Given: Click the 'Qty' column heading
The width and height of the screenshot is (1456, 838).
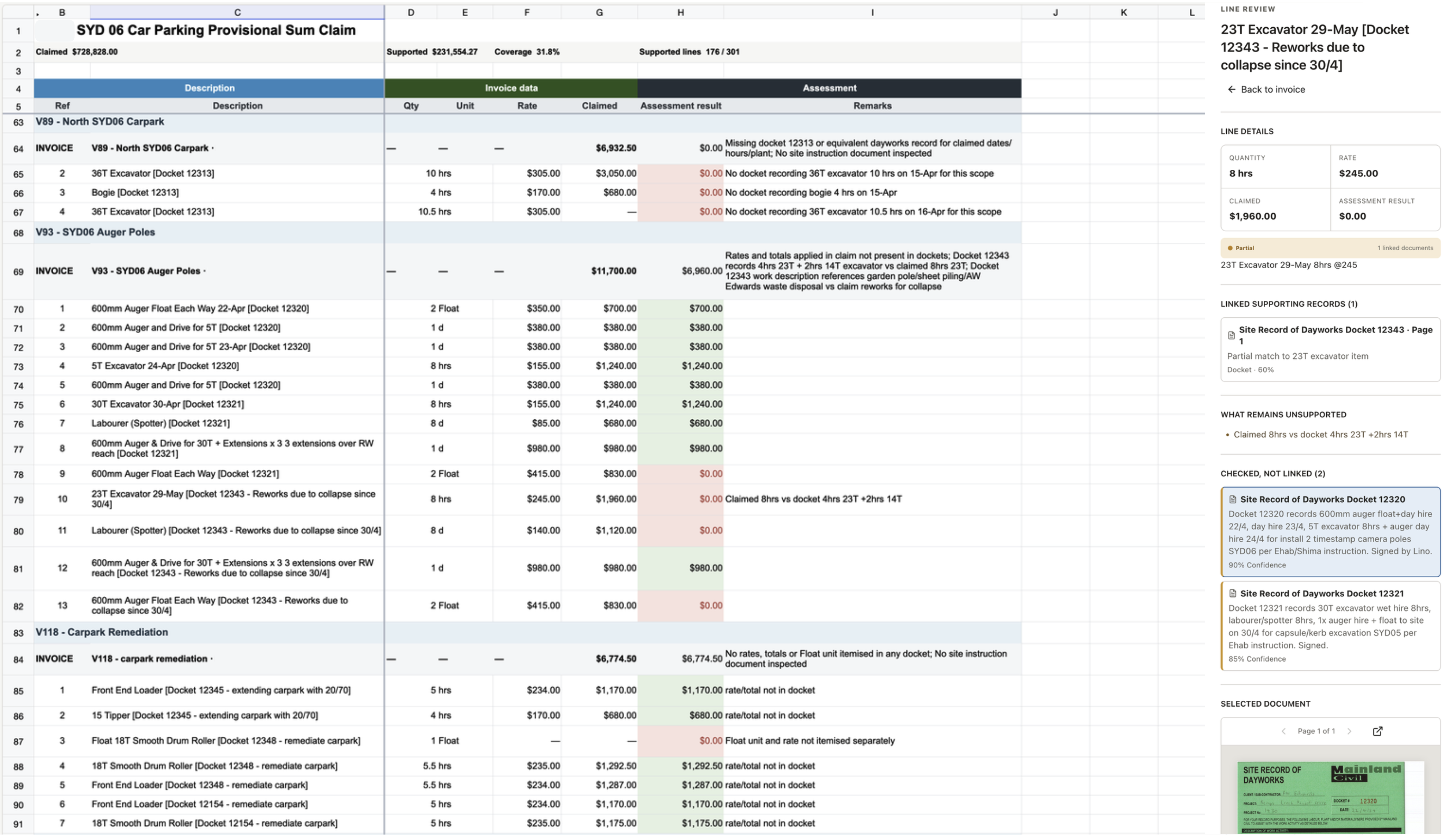Looking at the screenshot, I should (x=411, y=106).
